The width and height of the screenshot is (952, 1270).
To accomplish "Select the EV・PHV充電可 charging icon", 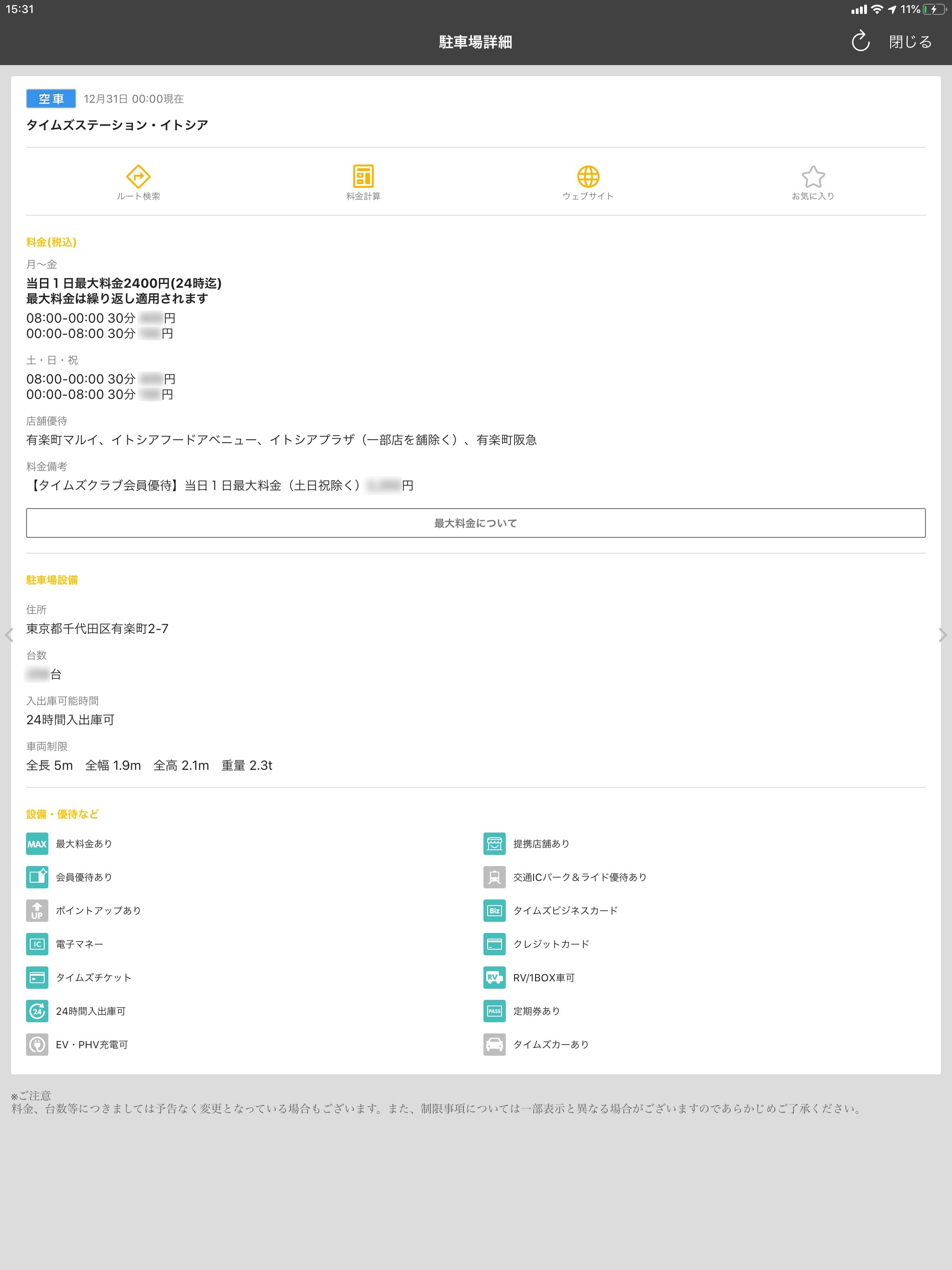I will pos(37,1045).
